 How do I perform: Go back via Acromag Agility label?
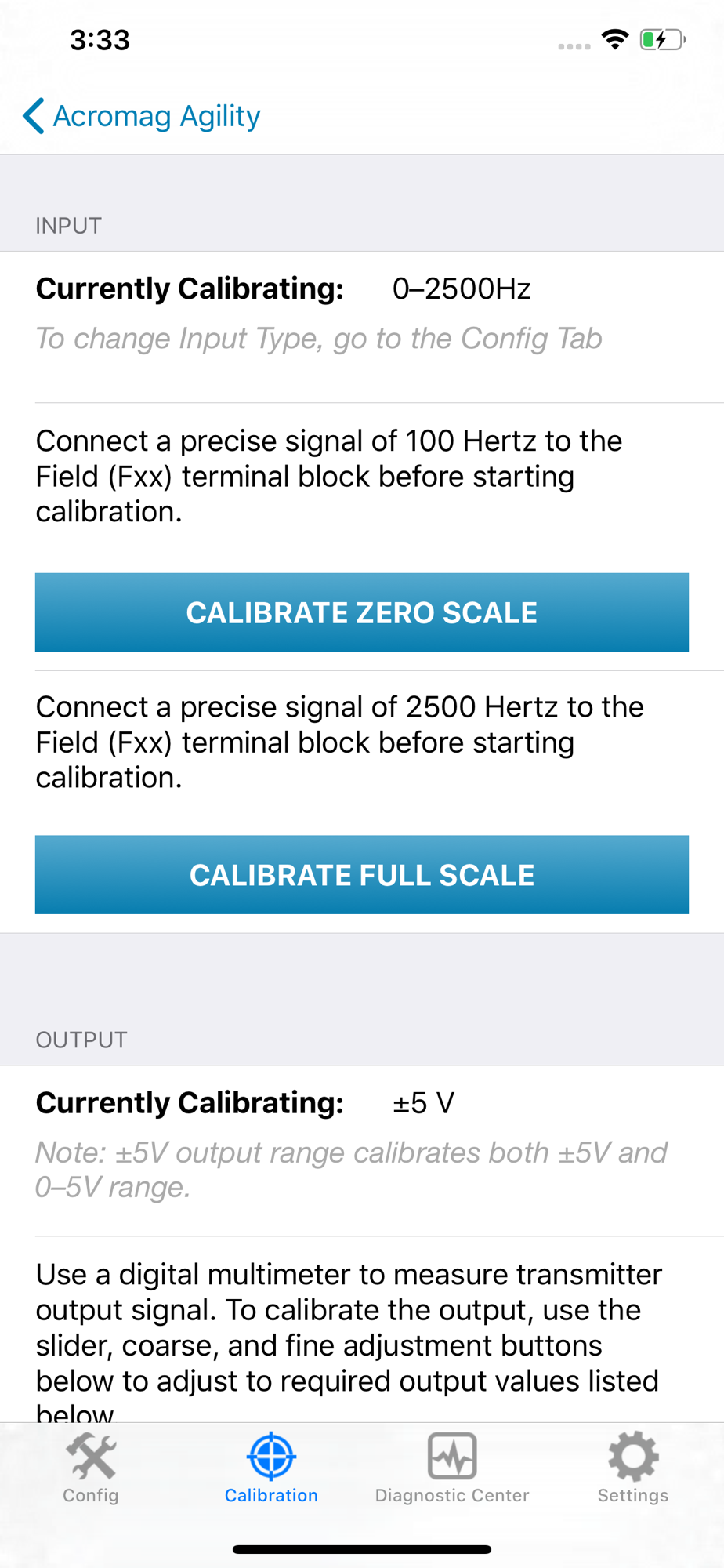tap(157, 116)
